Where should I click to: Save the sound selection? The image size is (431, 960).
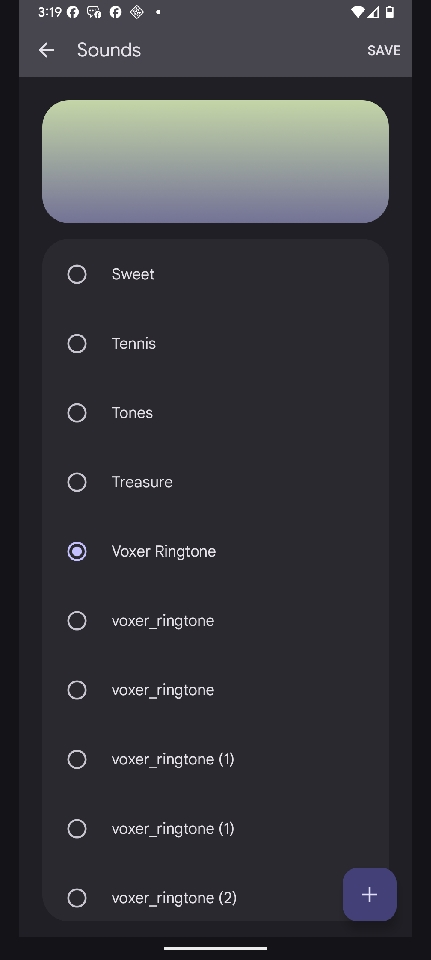(384, 50)
